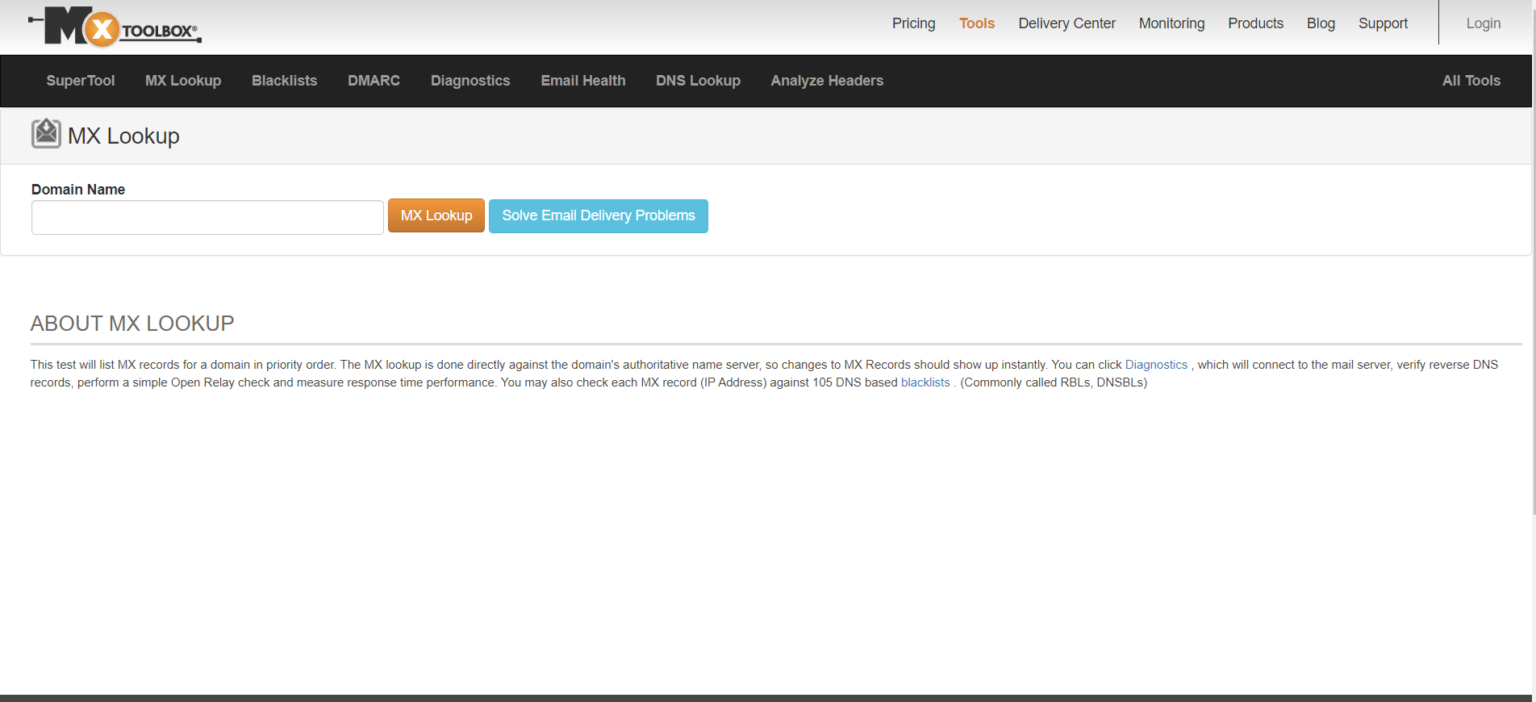Browse All Tools

[x=1471, y=80]
